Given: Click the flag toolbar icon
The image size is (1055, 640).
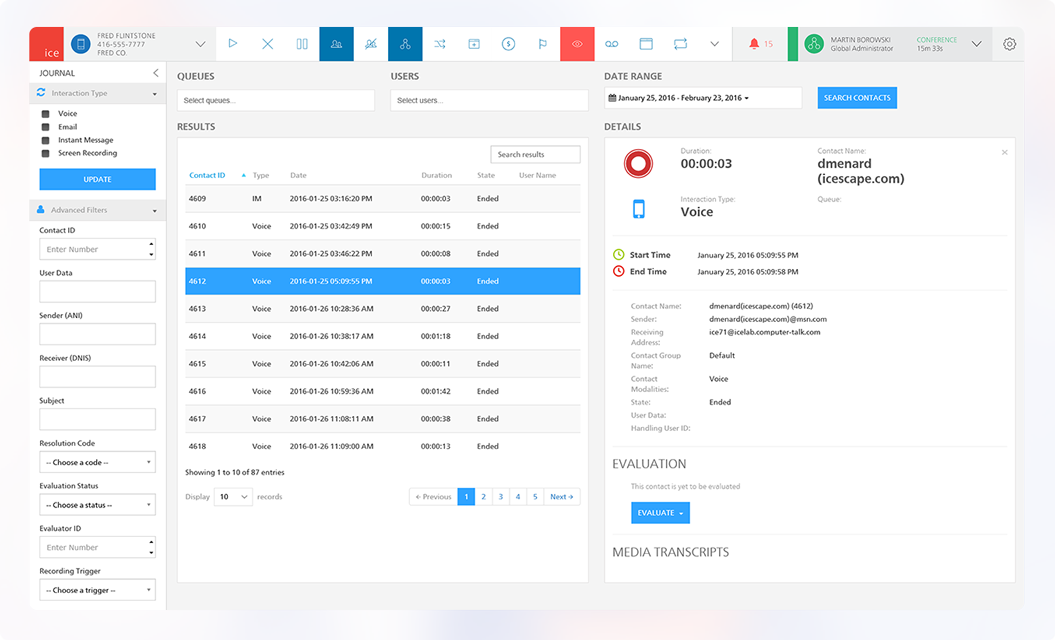Looking at the screenshot, I should coord(543,44).
